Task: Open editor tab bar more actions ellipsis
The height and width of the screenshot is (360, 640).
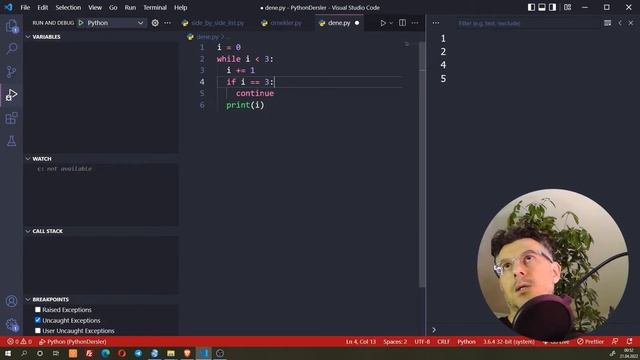Action: [x=415, y=23]
